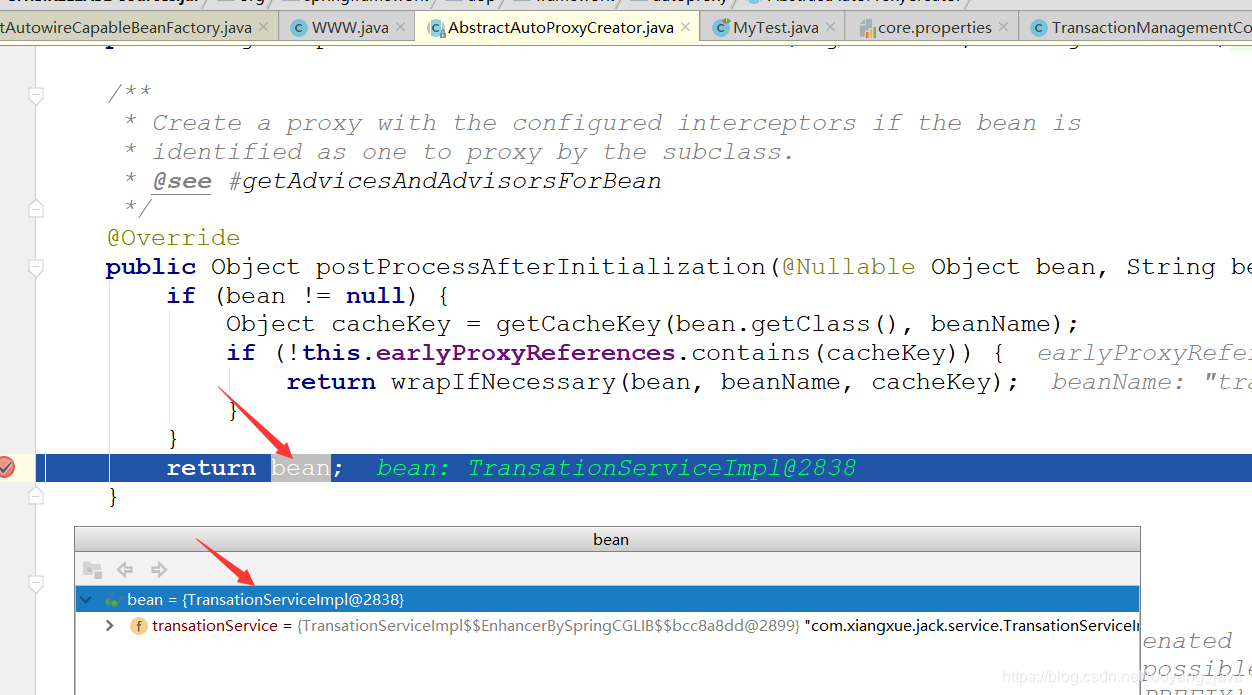
Task: Click the AbstractAutoProxyCreator.java file icon
Action: pos(436,28)
